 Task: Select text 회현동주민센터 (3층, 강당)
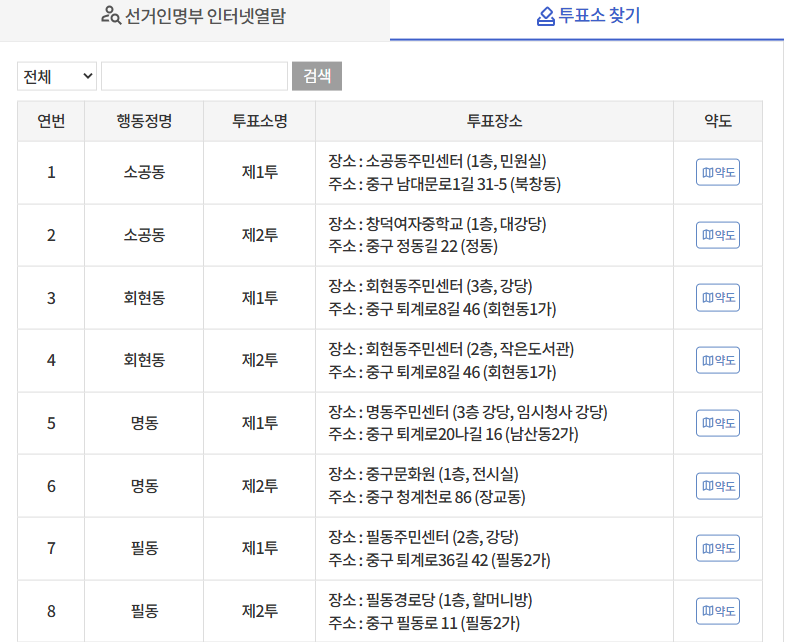point(449,286)
